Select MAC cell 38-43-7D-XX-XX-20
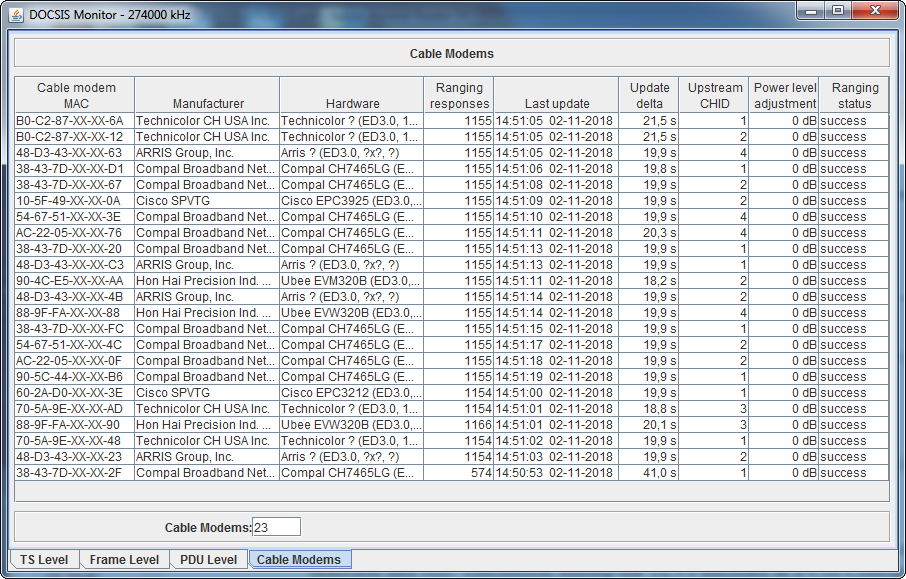Screen dimensions: 906x579 [x=75, y=249]
